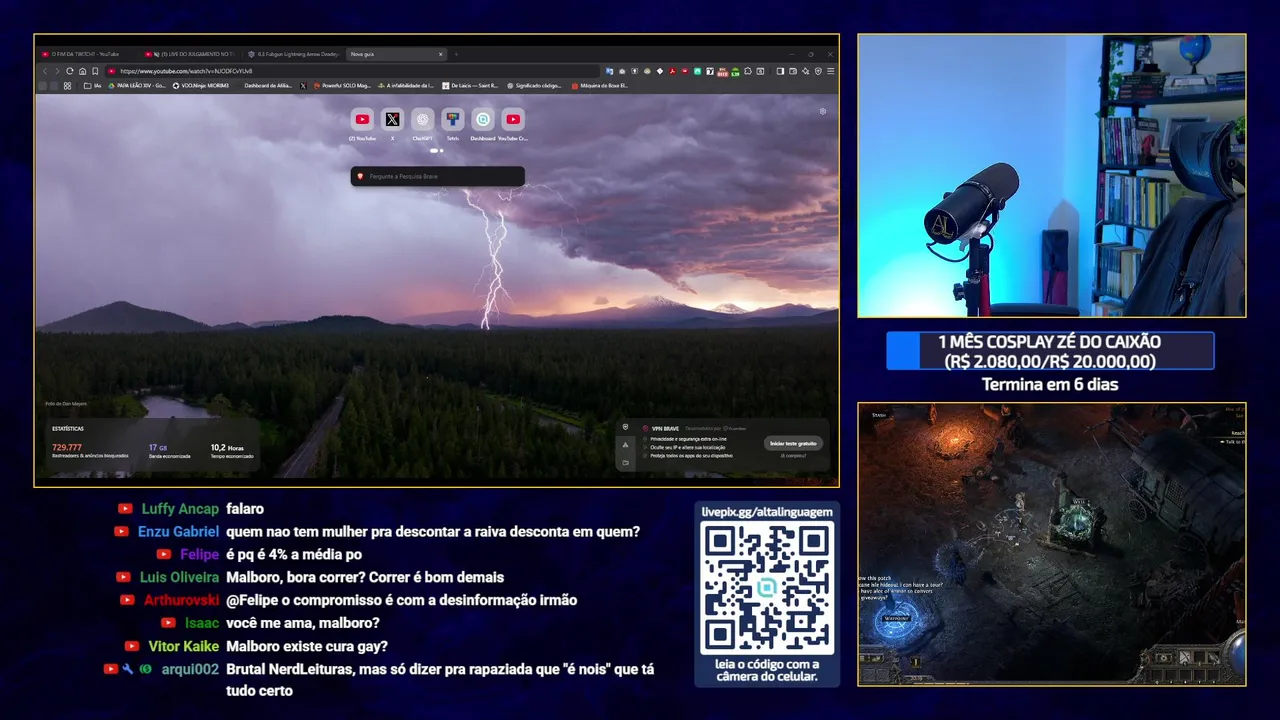Focus the youtube.com address bar
The height and width of the screenshot is (720, 1280).
pyautogui.click(x=350, y=71)
